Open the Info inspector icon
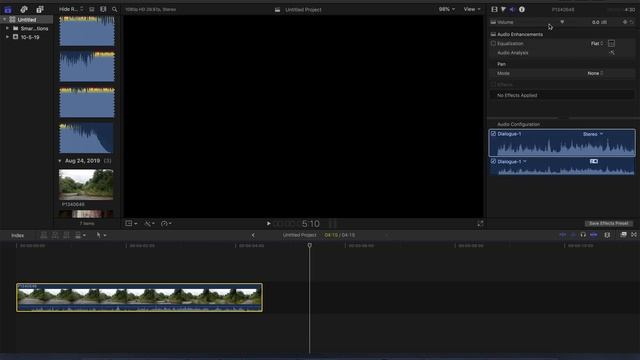This screenshot has height=360, width=640. coord(522,9)
